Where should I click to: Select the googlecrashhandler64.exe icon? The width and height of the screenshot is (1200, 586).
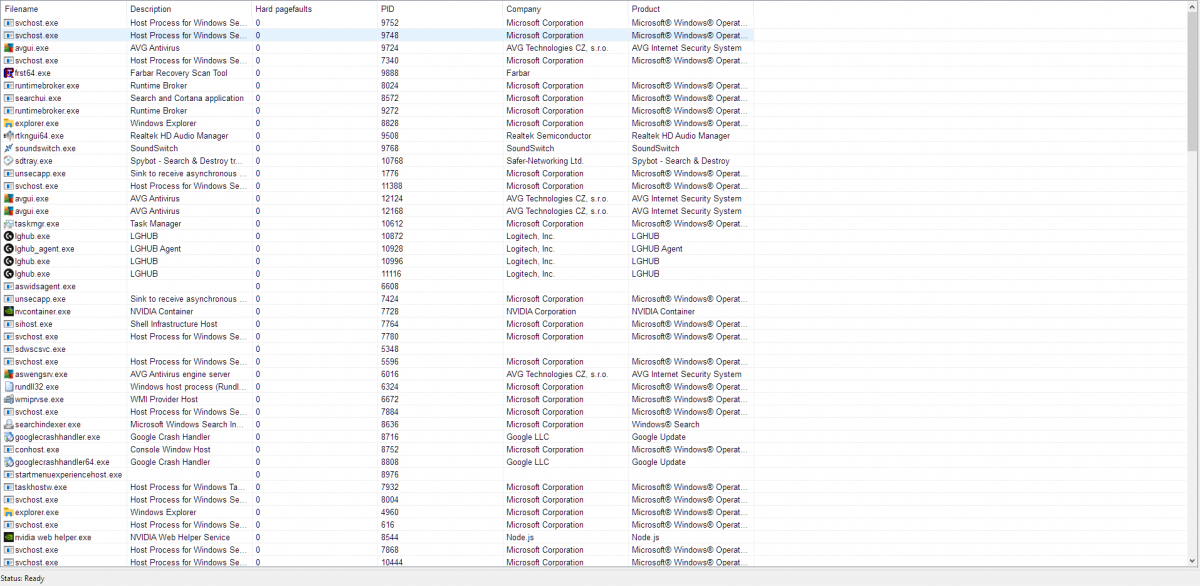click(9, 462)
